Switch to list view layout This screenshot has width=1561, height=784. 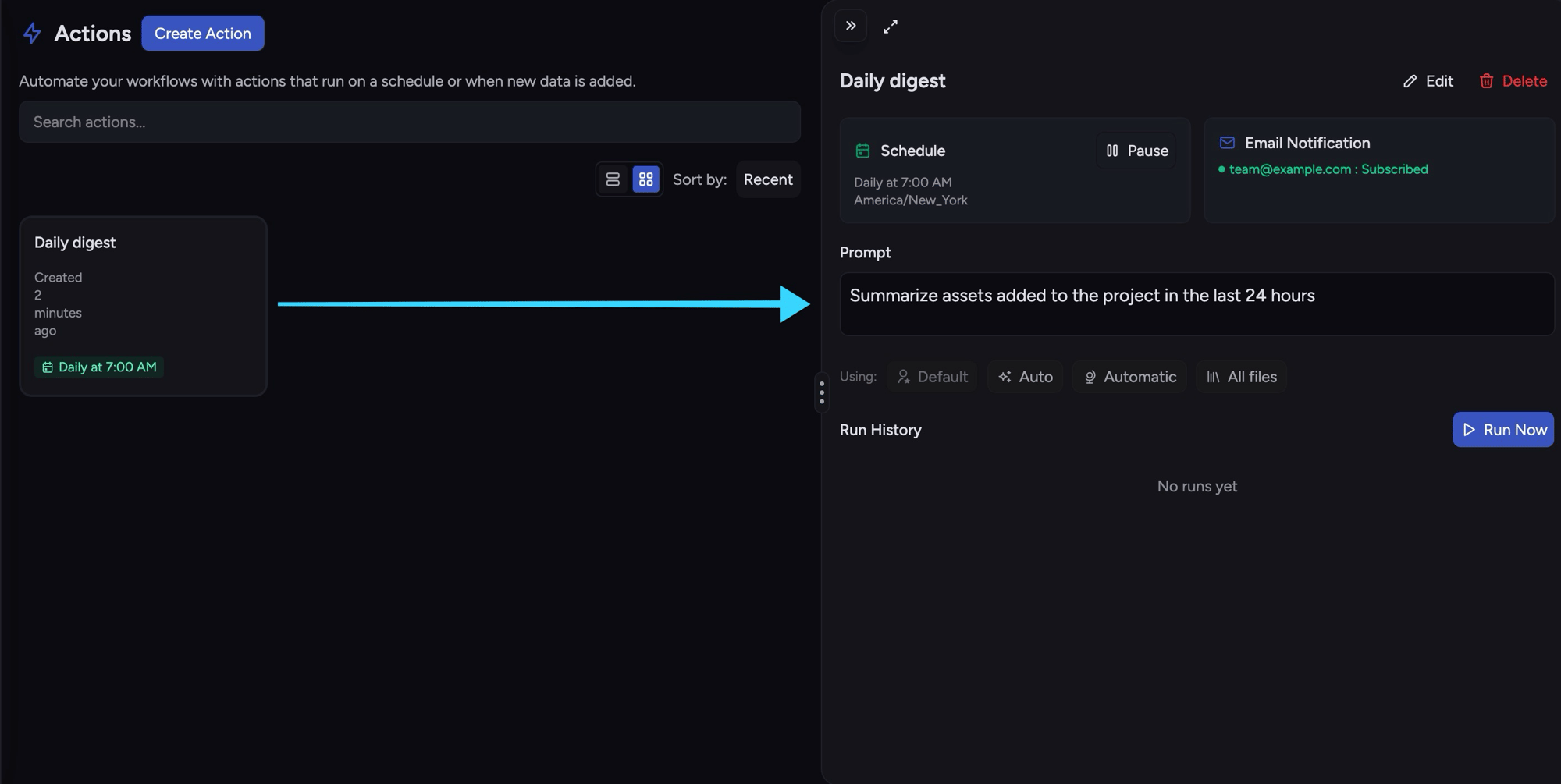[613, 179]
